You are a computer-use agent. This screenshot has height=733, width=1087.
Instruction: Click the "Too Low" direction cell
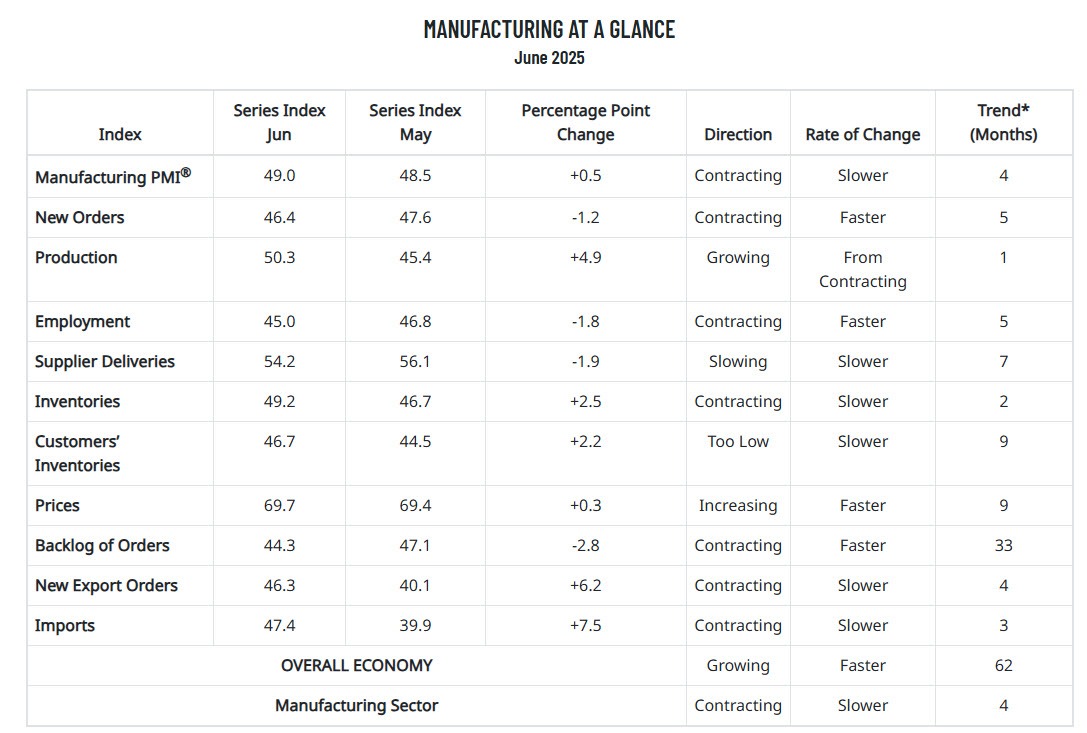coord(737,441)
